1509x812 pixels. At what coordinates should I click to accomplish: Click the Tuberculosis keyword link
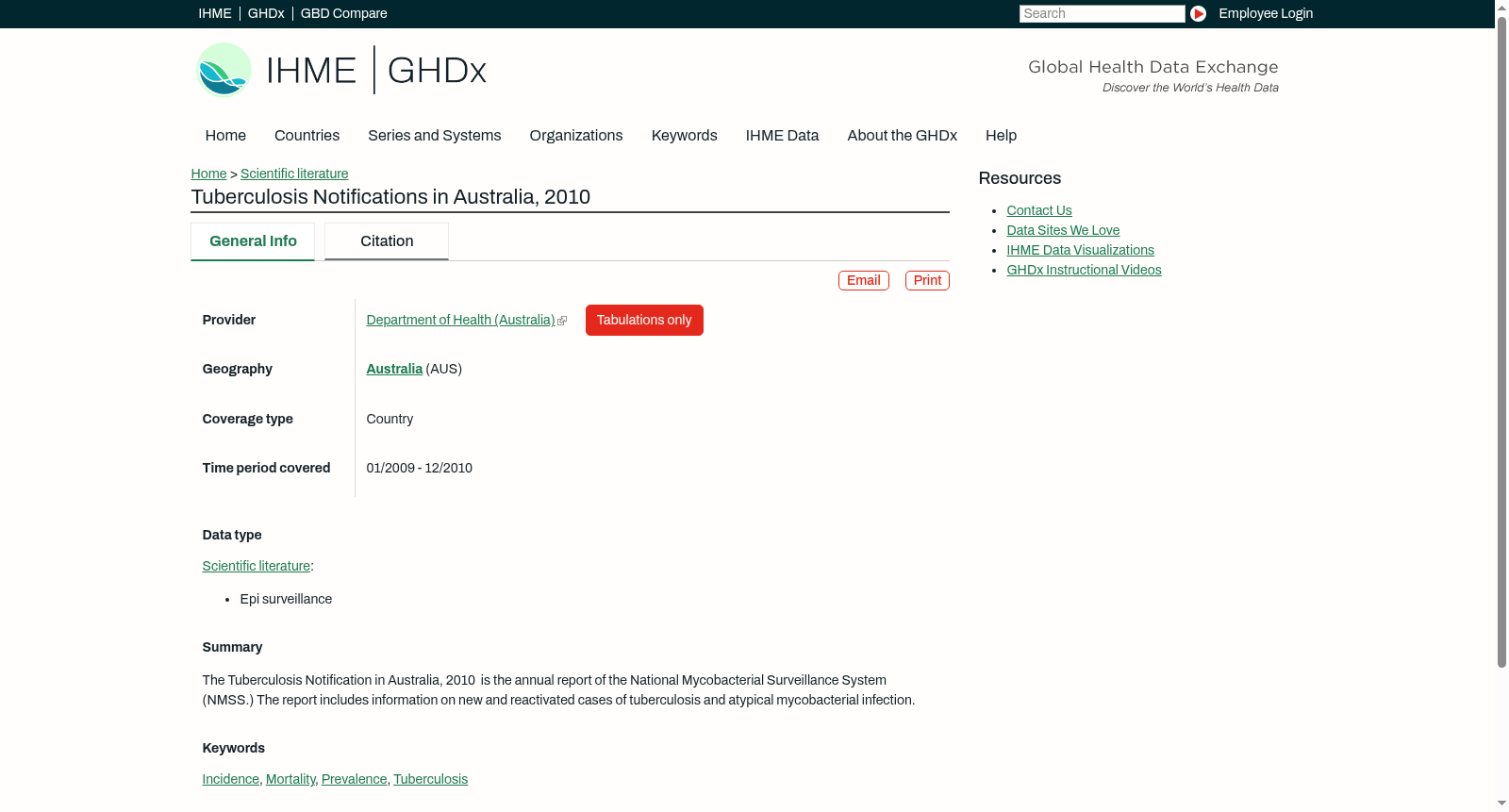(430, 779)
